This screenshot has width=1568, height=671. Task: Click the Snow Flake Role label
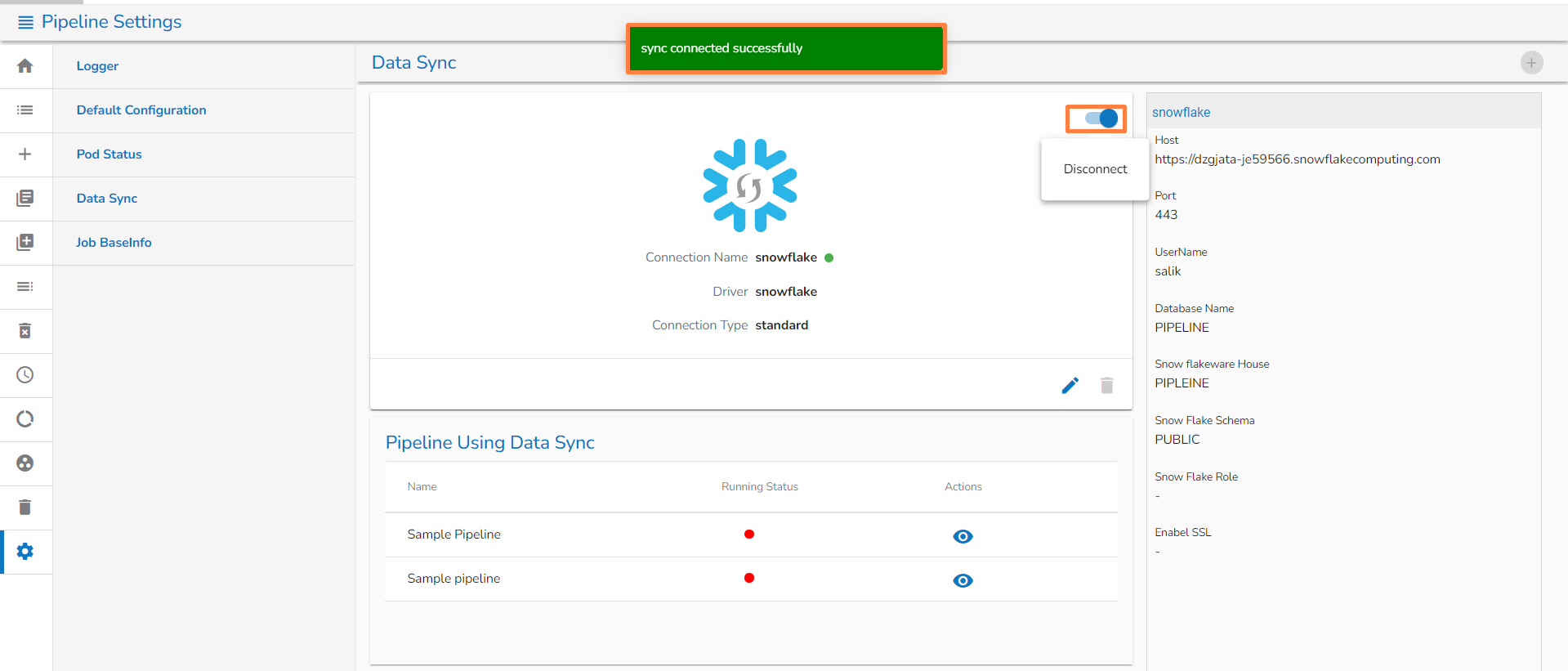(x=1196, y=477)
